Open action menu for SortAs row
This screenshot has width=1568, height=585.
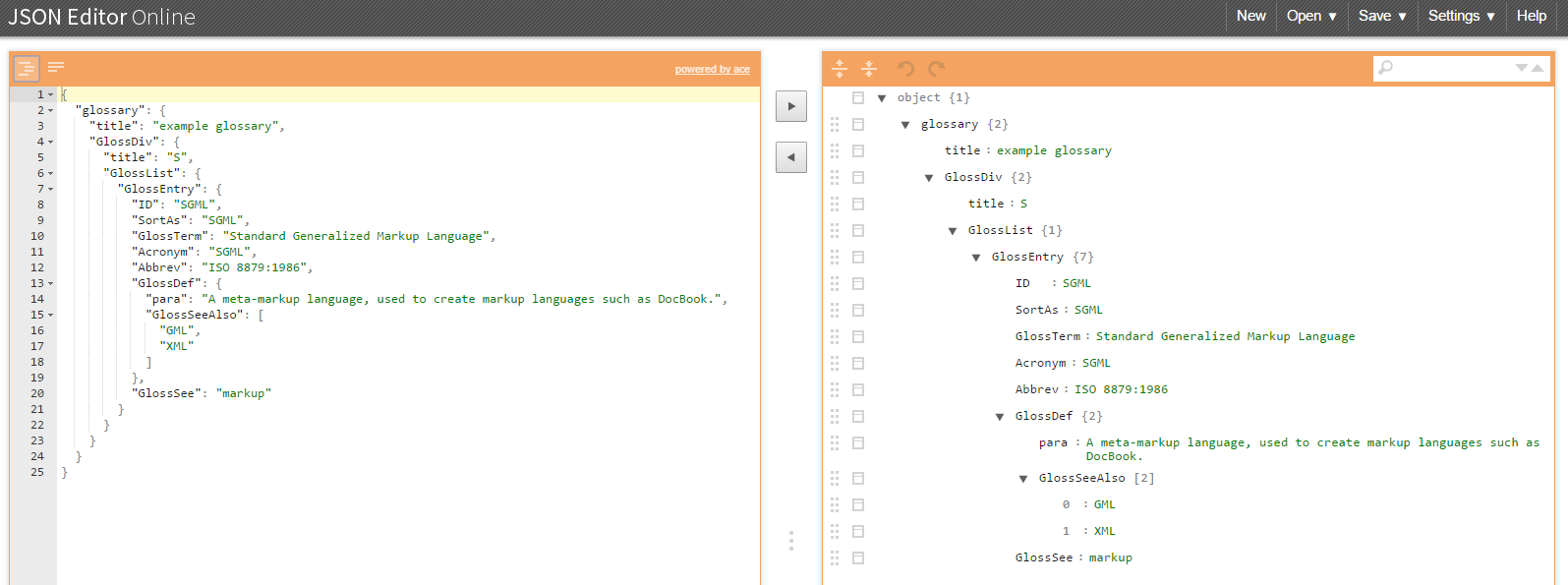(x=858, y=311)
